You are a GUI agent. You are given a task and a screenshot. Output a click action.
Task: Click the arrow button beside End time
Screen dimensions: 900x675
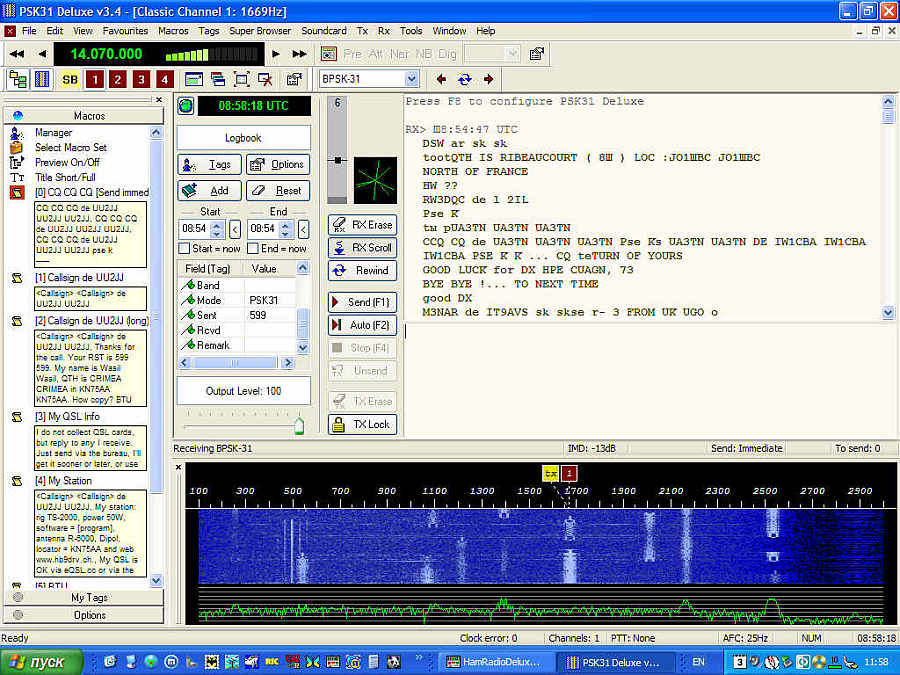click(x=303, y=230)
